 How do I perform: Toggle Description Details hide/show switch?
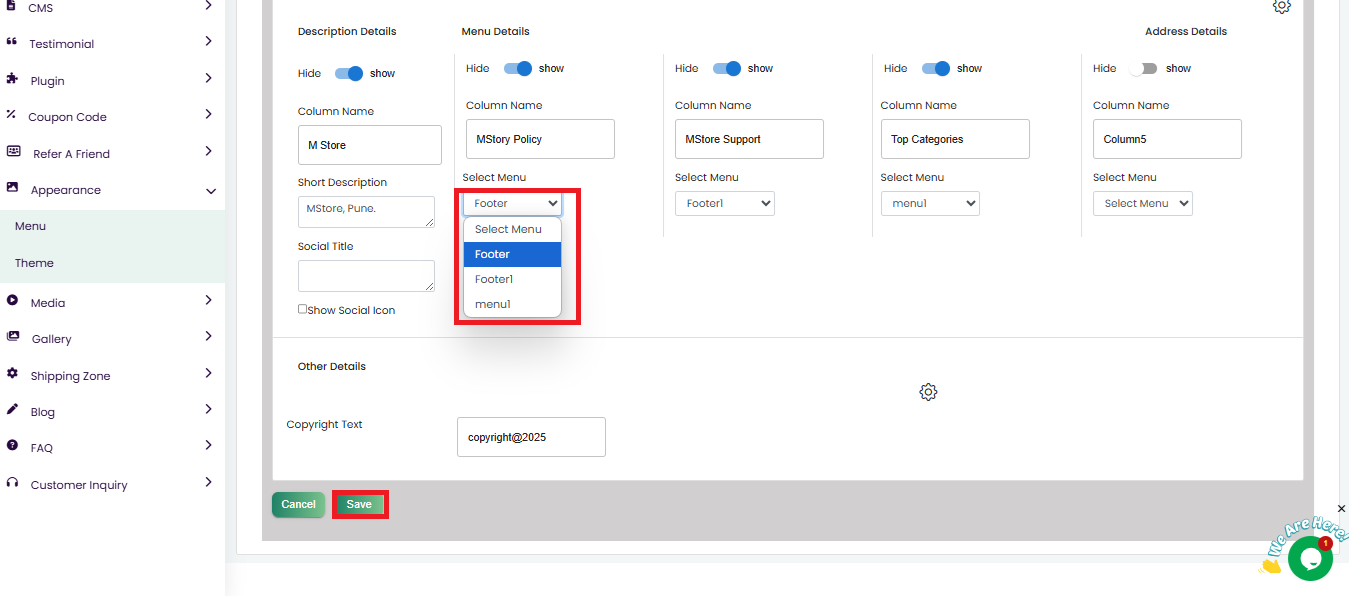[x=350, y=73]
